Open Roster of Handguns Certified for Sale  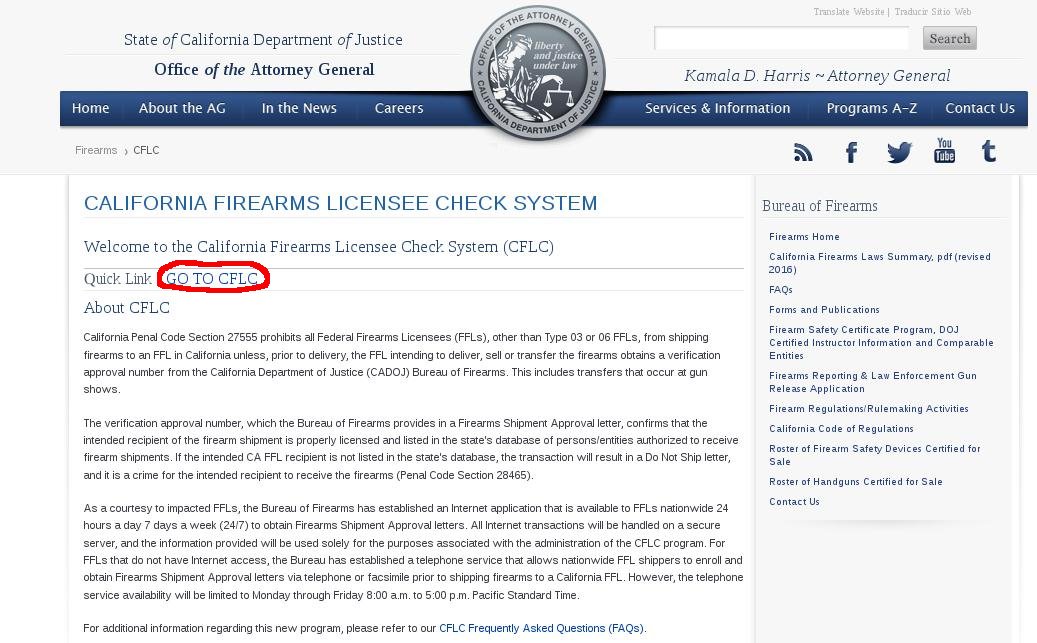856,482
